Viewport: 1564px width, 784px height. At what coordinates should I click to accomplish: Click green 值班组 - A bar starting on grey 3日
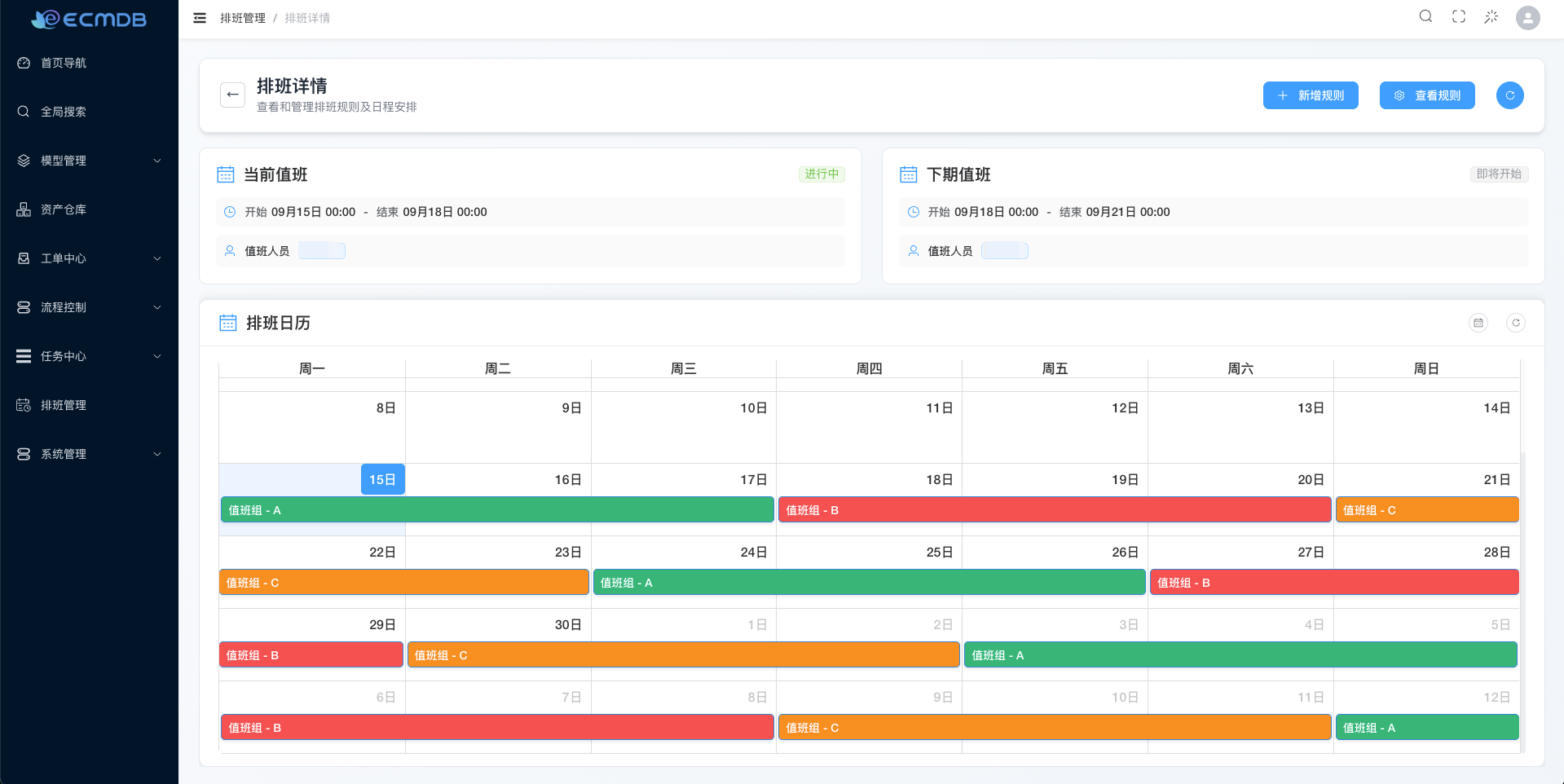(x=1240, y=654)
